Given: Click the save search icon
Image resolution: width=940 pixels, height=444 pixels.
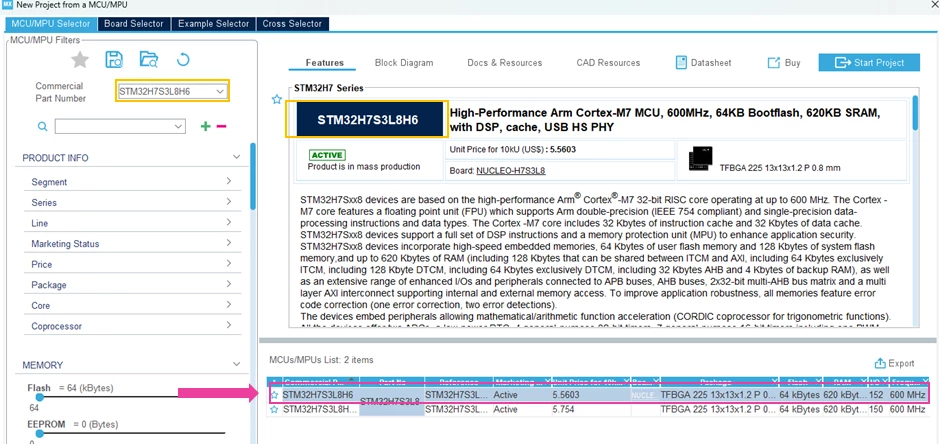Looking at the screenshot, I should tap(114, 59).
